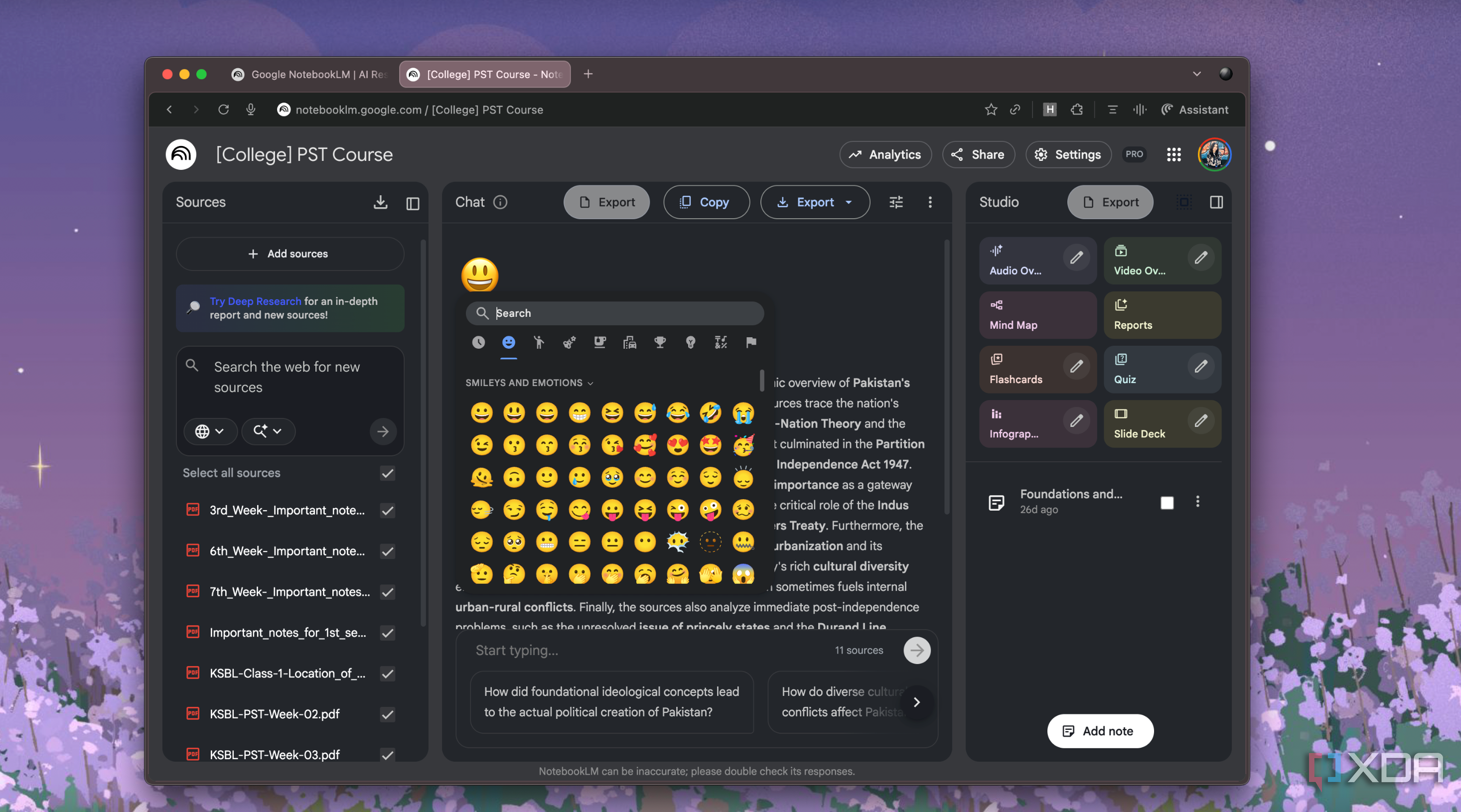Toggle Select all sources checkbox
This screenshot has height=812, width=1461.
388,473
